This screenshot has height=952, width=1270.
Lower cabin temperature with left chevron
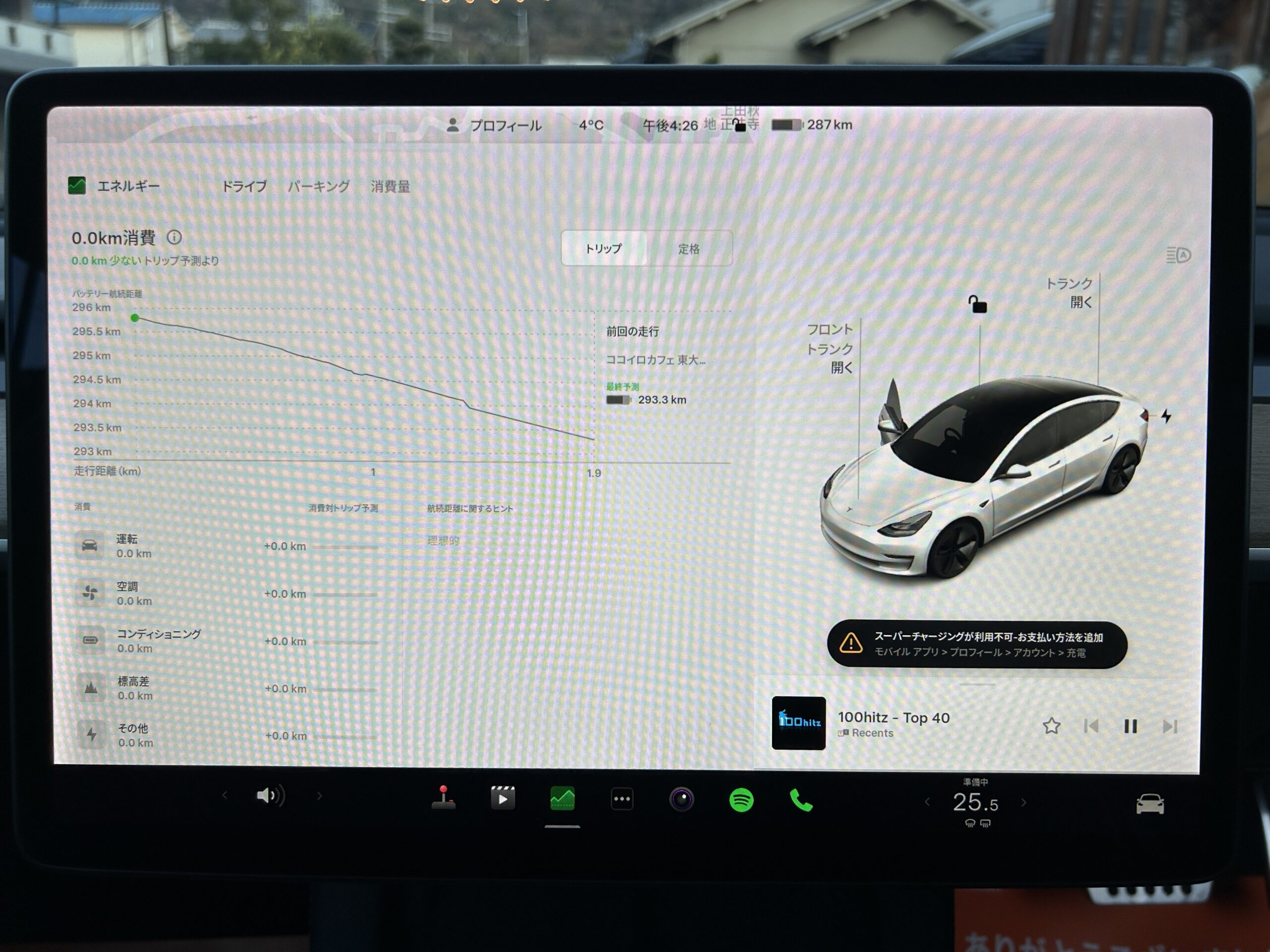tap(927, 802)
